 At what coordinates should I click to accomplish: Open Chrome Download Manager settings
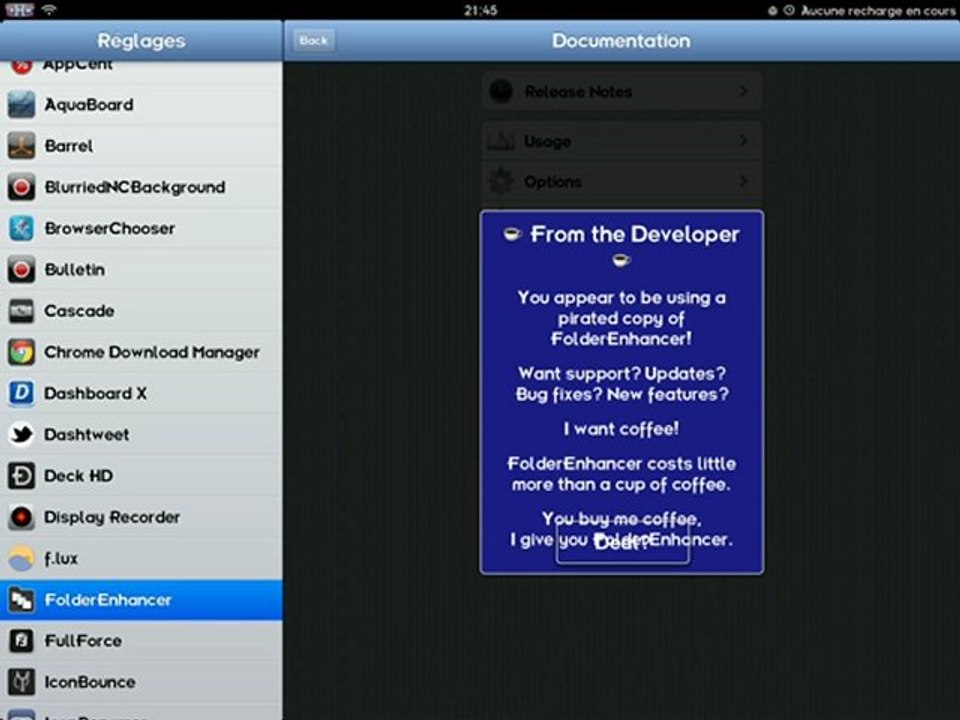141,352
